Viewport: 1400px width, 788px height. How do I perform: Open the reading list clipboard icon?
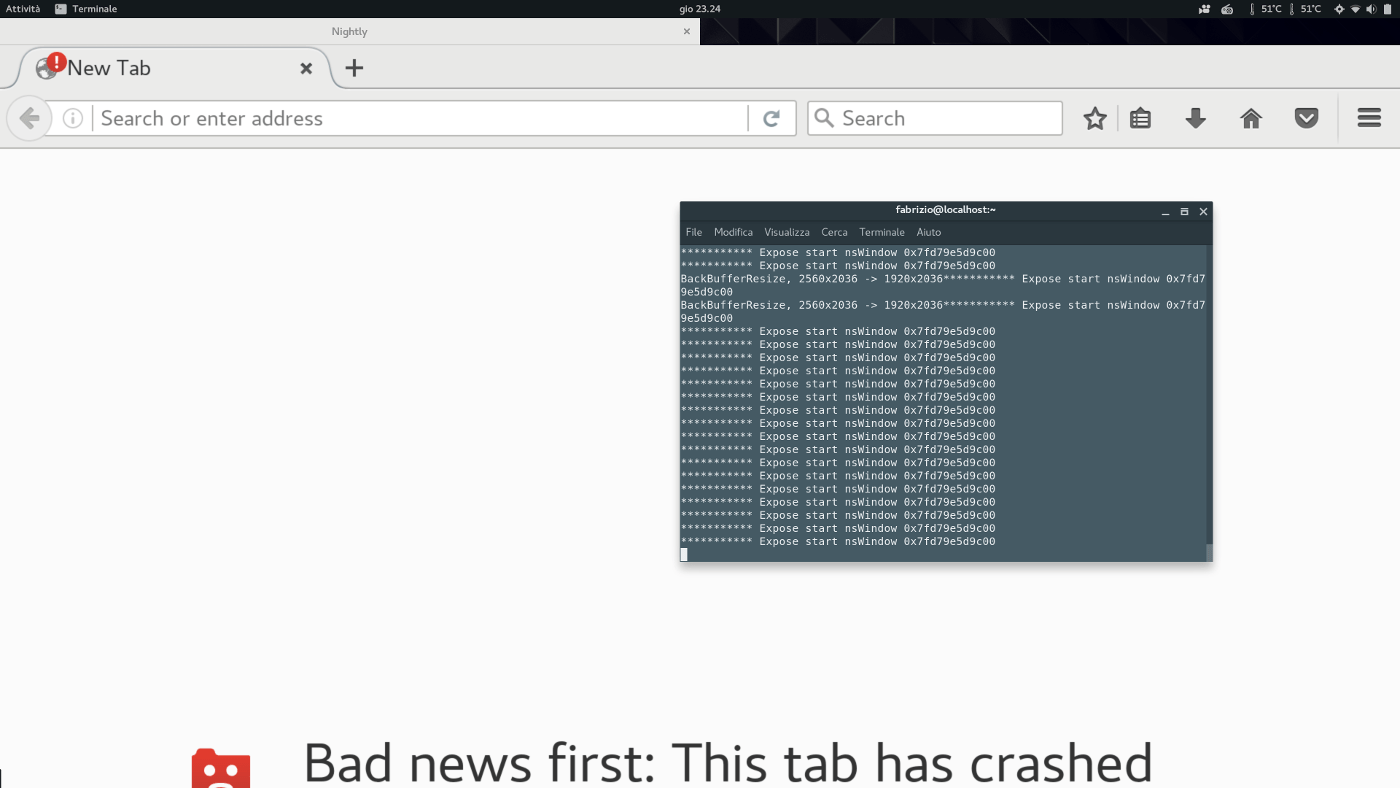tap(1140, 117)
